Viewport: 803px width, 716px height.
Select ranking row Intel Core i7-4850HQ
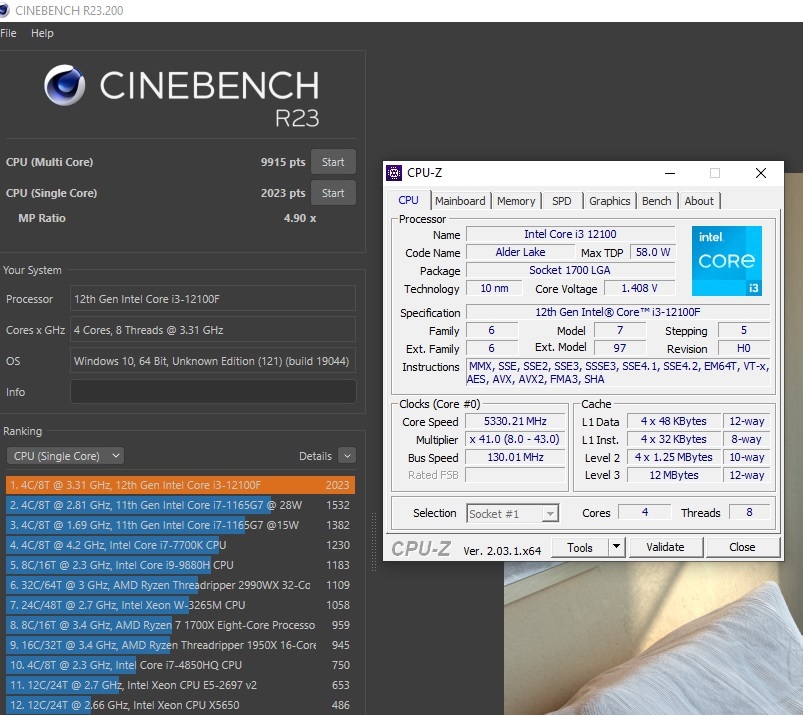point(180,665)
